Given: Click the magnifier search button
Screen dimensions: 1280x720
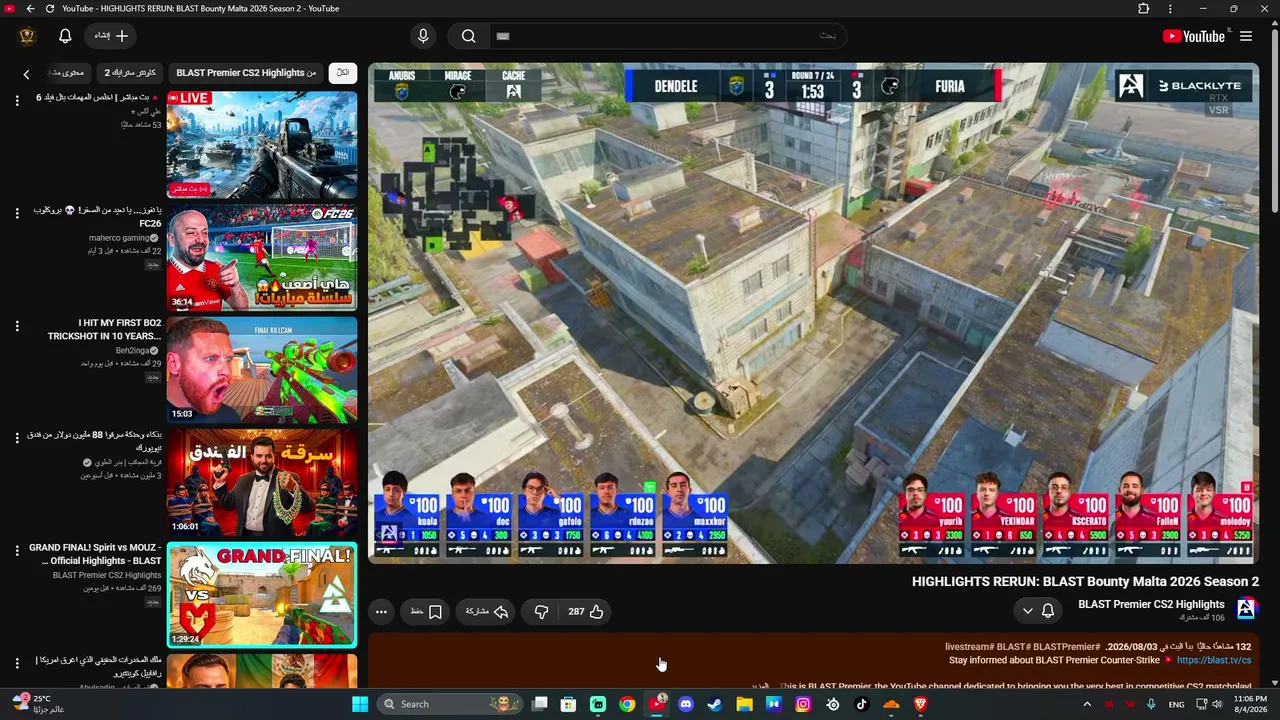Looking at the screenshot, I should click(468, 36).
